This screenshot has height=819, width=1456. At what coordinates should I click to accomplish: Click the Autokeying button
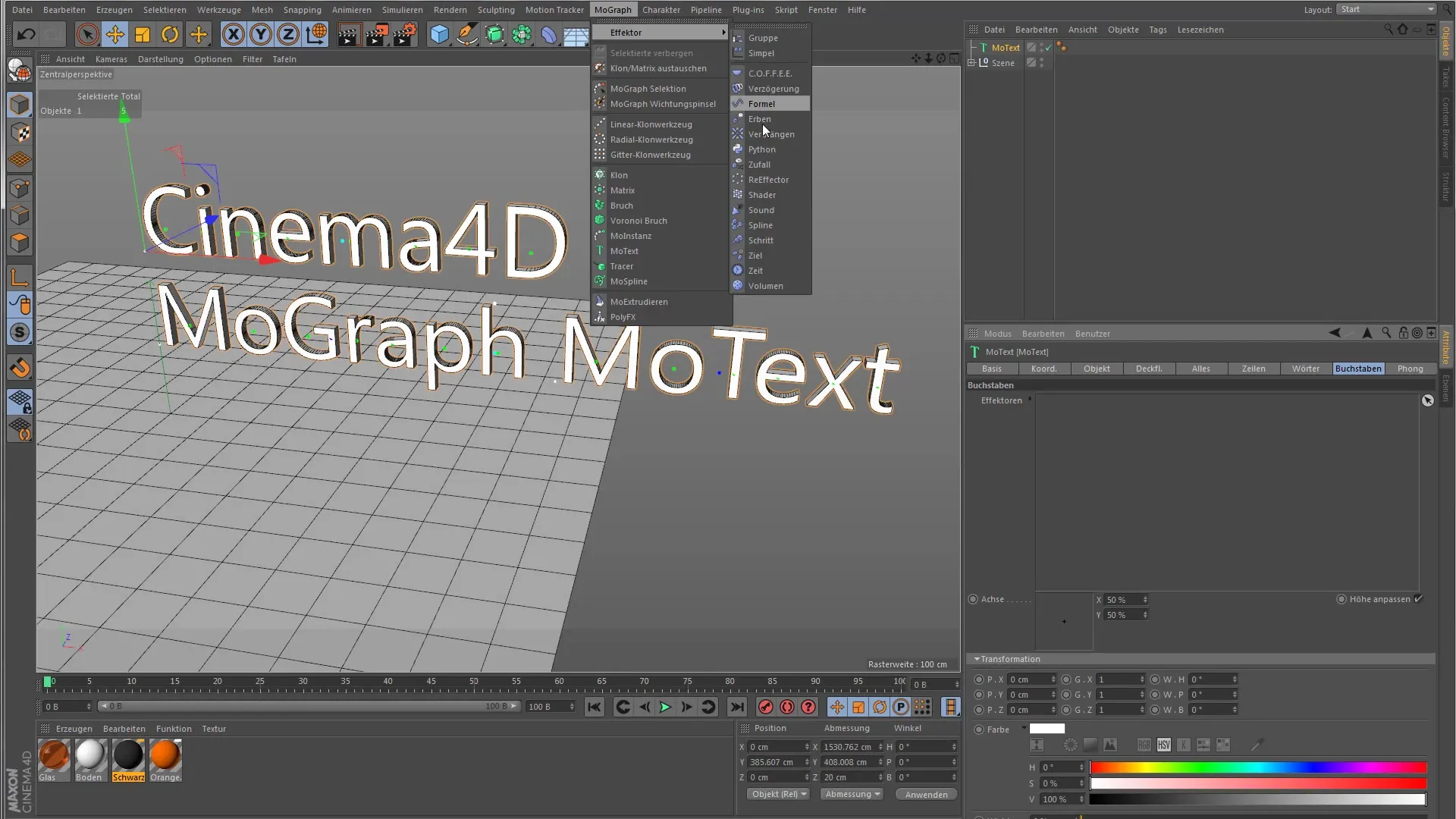[787, 707]
